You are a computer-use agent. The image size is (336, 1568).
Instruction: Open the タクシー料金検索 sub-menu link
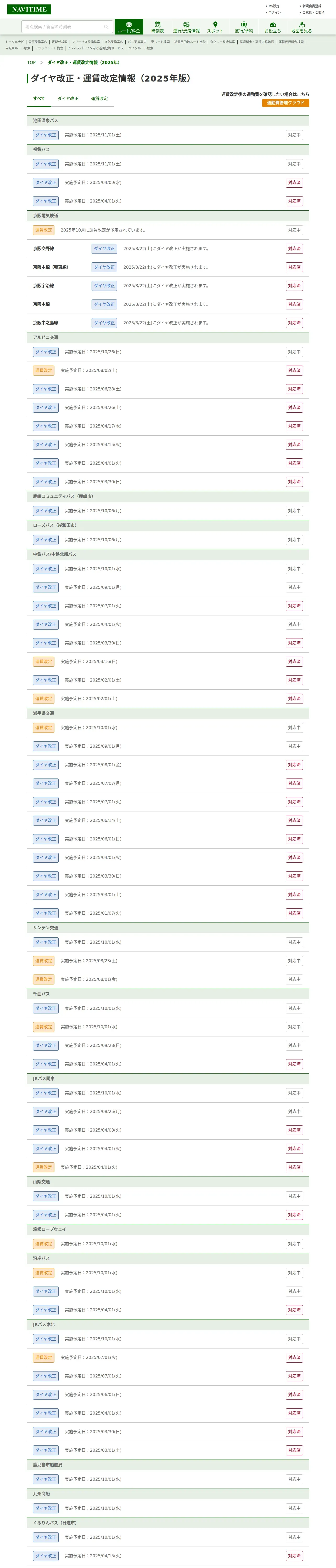(223, 42)
